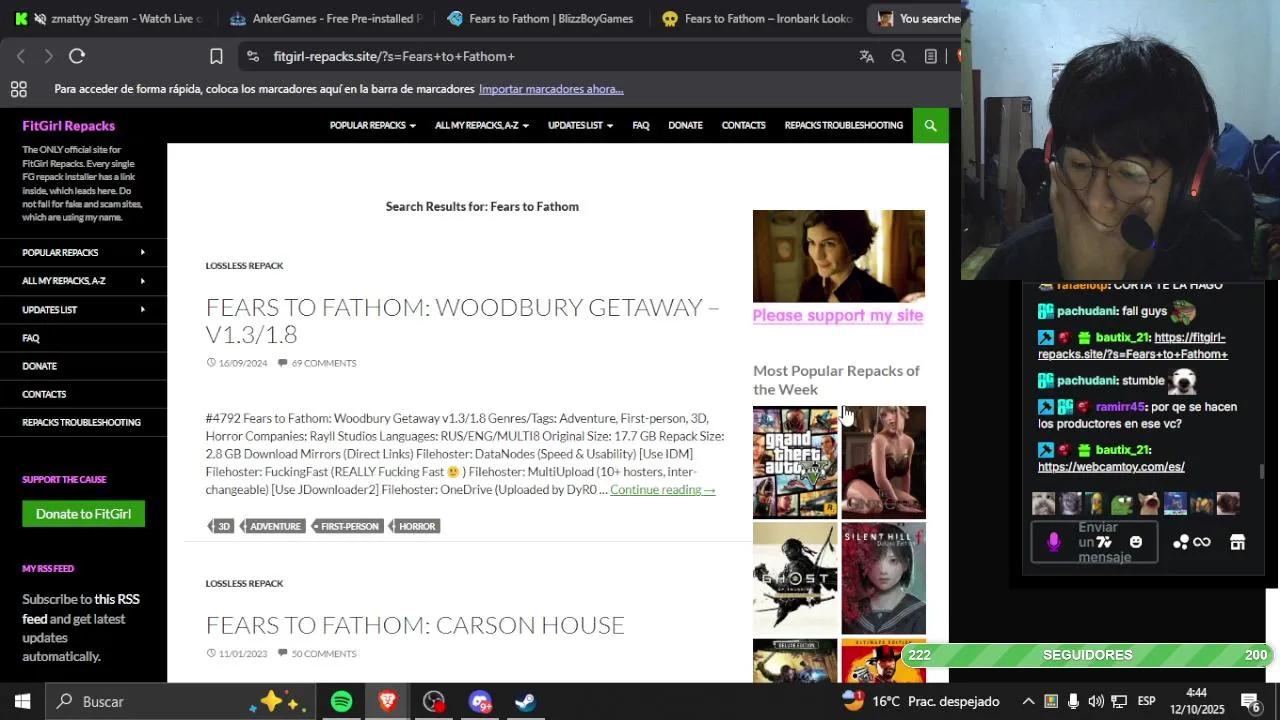This screenshot has width=1280, height=720.
Task: Expand sidebar Popular Repacks submenu arrow
Action: click(x=143, y=253)
